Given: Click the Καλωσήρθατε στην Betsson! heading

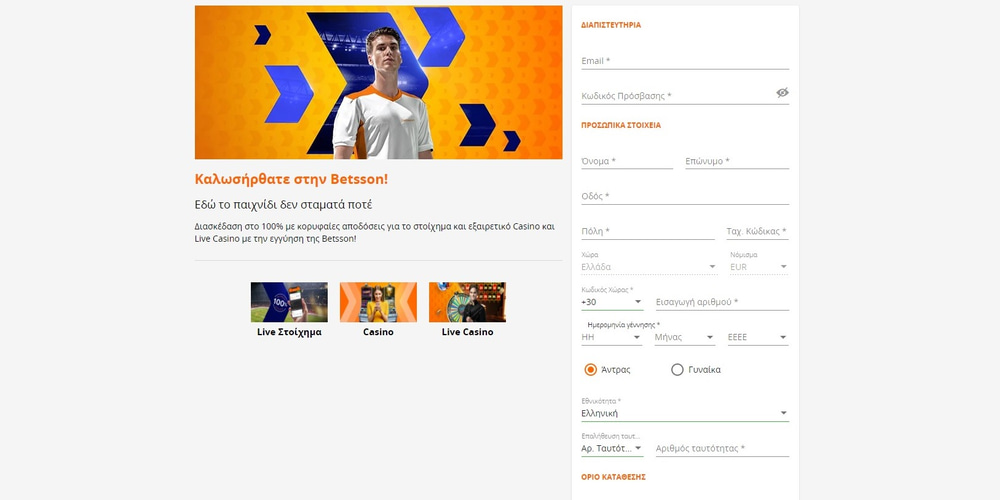Looking at the screenshot, I should pyautogui.click(x=291, y=179).
